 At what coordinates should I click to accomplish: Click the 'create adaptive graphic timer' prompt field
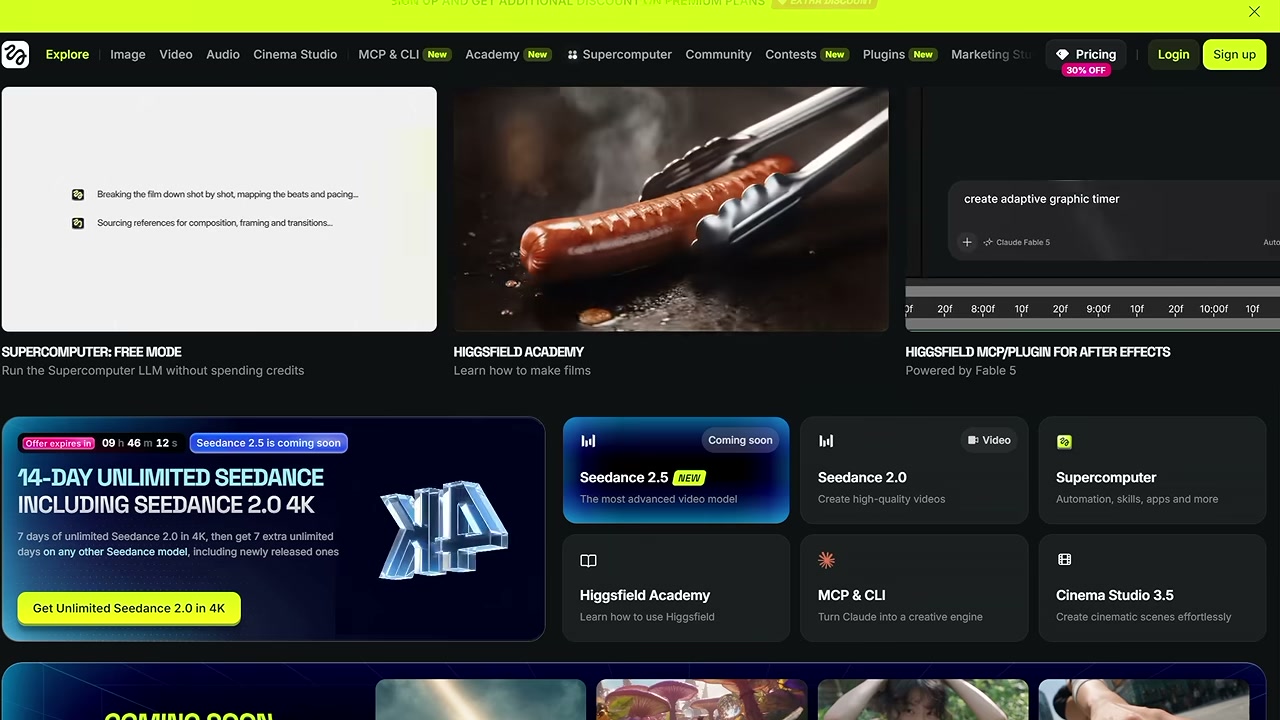click(1114, 220)
